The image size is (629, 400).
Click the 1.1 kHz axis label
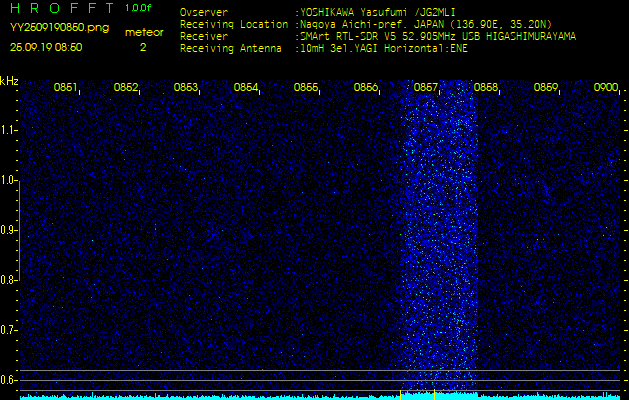[x=8, y=130]
